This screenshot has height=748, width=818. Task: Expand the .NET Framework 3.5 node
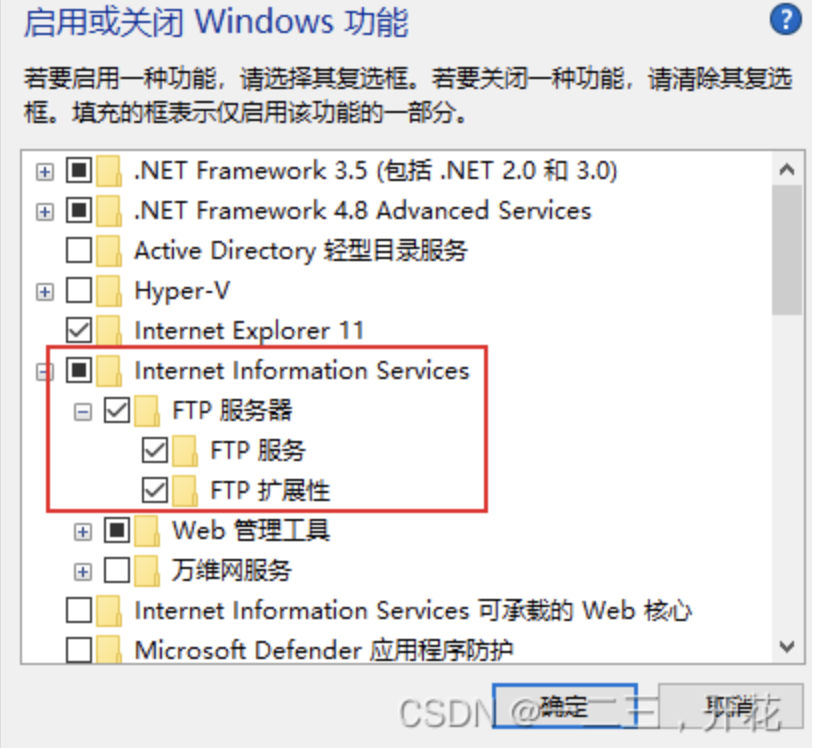[x=44, y=172]
